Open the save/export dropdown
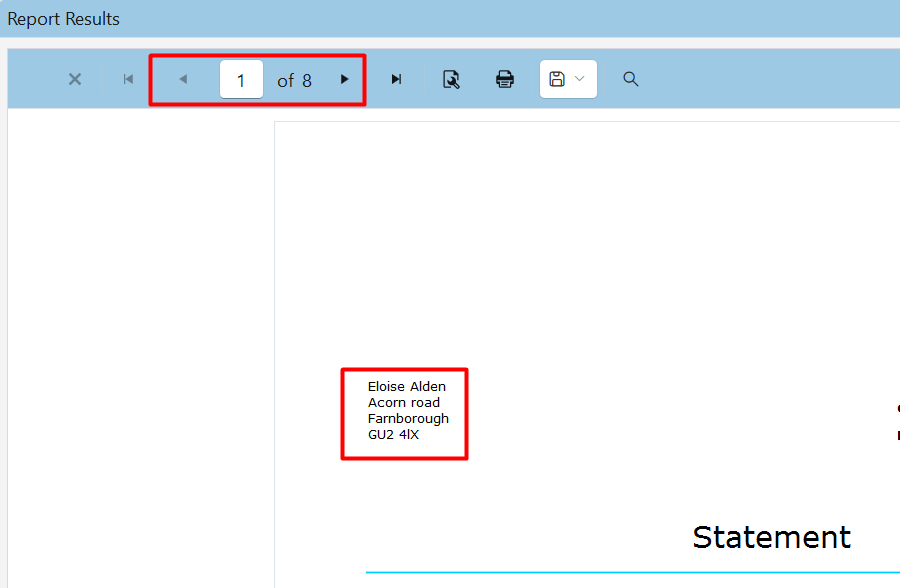900x588 pixels. pos(568,79)
